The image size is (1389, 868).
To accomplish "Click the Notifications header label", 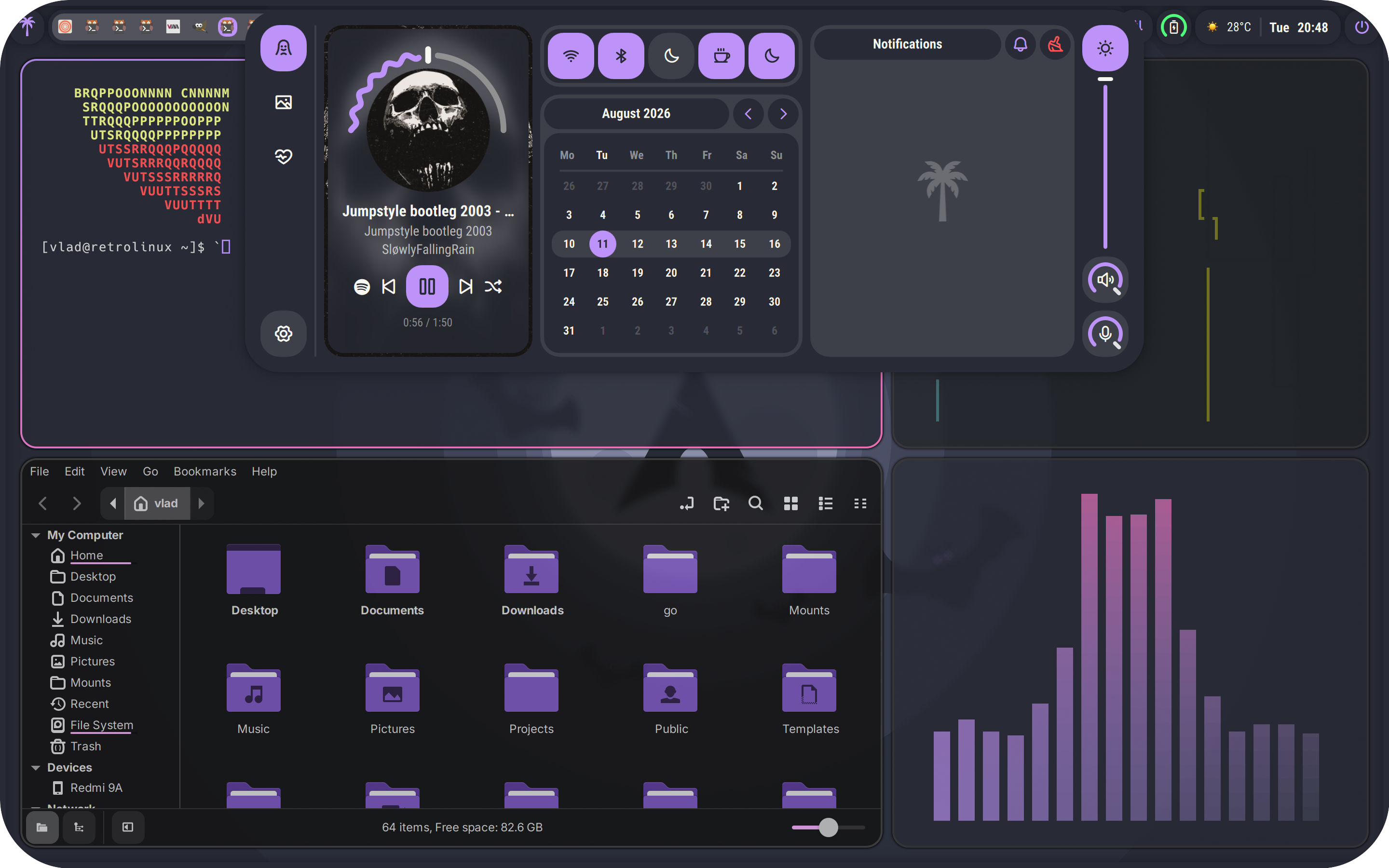I will (x=908, y=44).
